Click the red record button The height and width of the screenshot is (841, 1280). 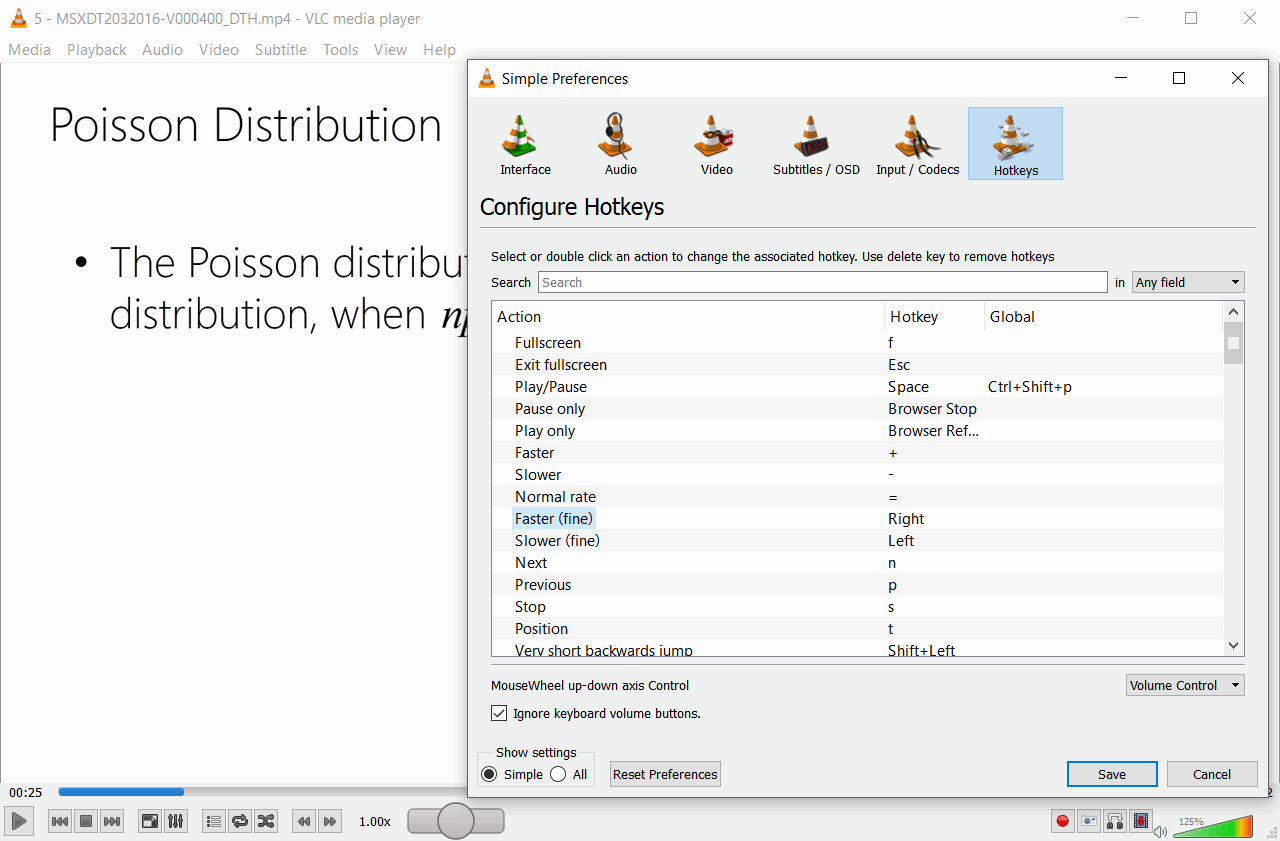[1062, 821]
